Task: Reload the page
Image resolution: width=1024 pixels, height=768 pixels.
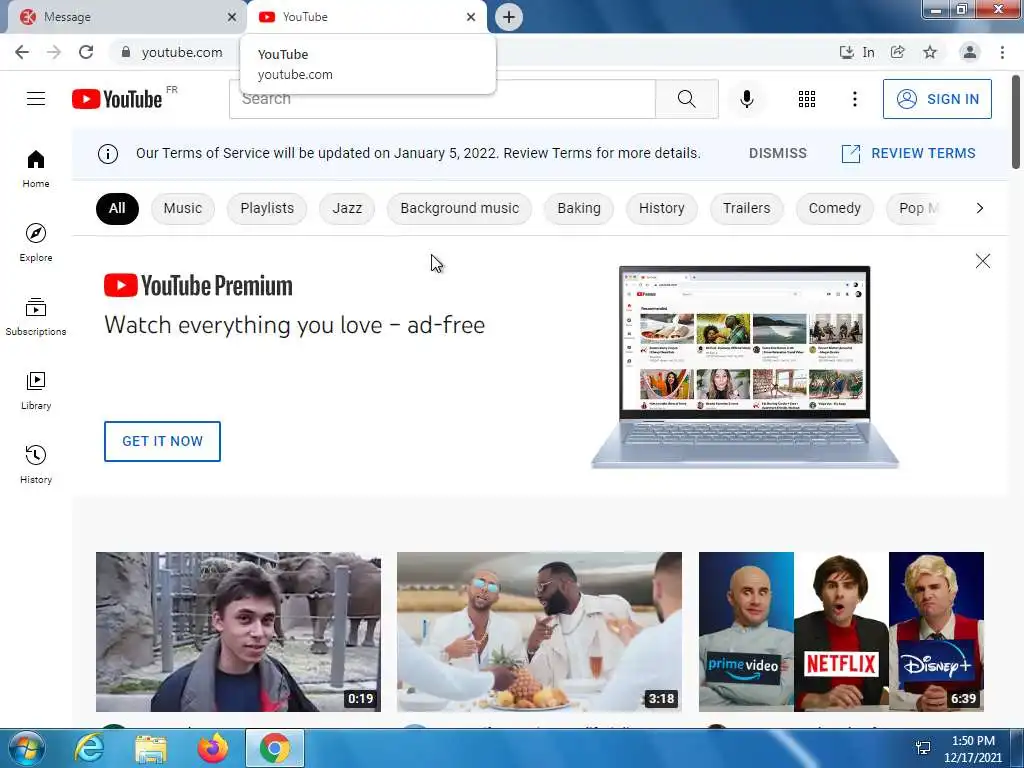Action: 86,52
